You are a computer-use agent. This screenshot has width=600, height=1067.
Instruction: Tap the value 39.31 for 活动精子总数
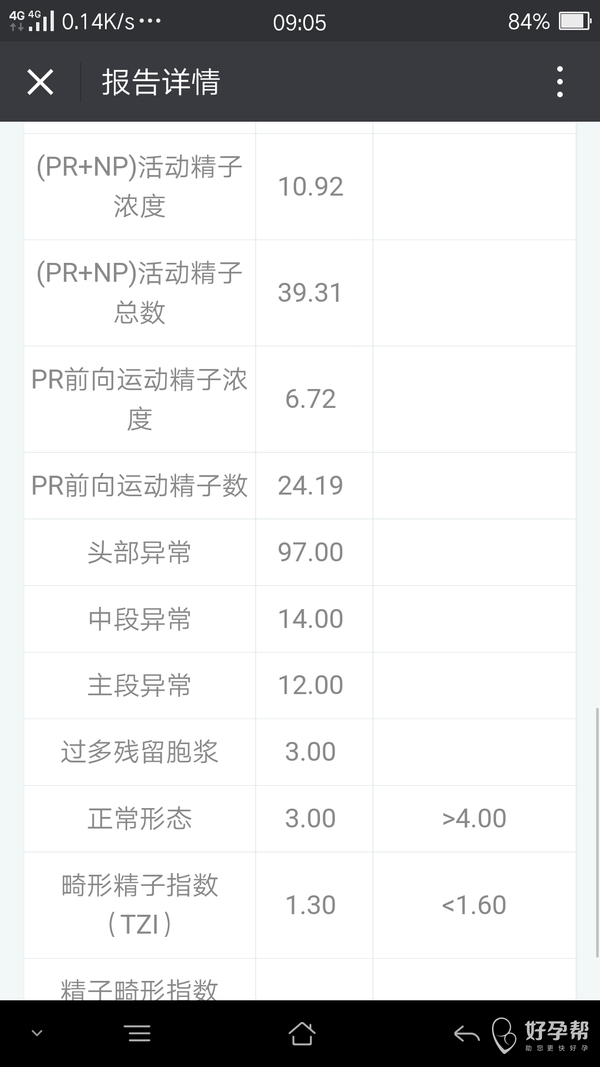(x=310, y=292)
